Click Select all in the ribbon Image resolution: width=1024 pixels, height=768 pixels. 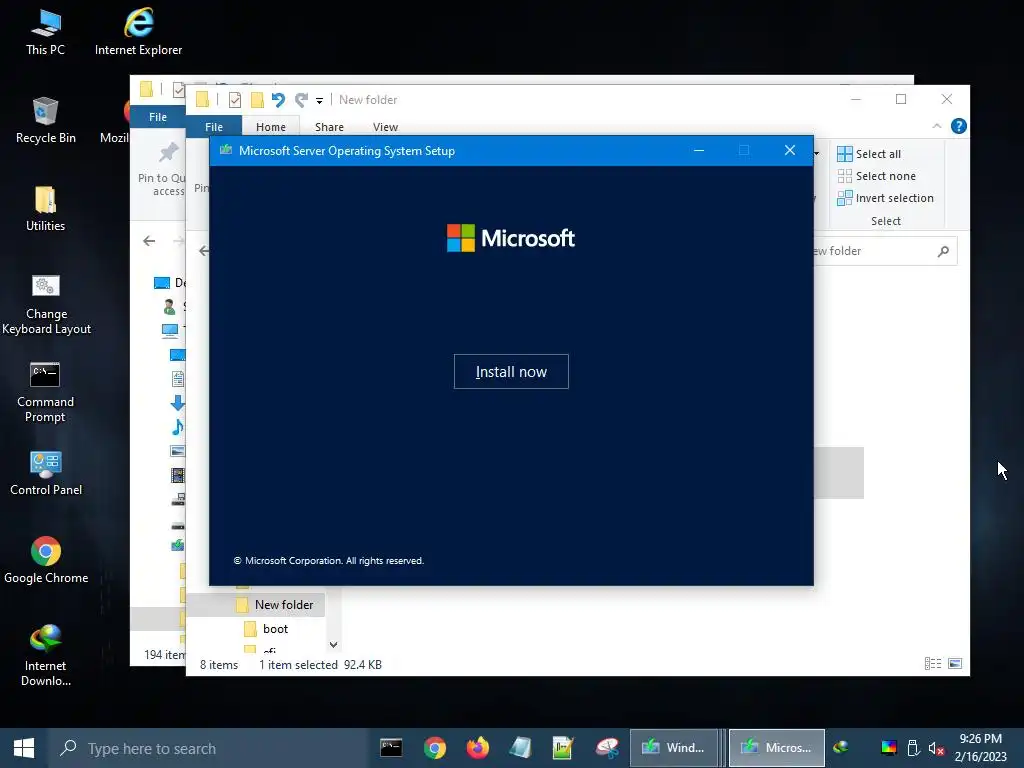(x=869, y=153)
